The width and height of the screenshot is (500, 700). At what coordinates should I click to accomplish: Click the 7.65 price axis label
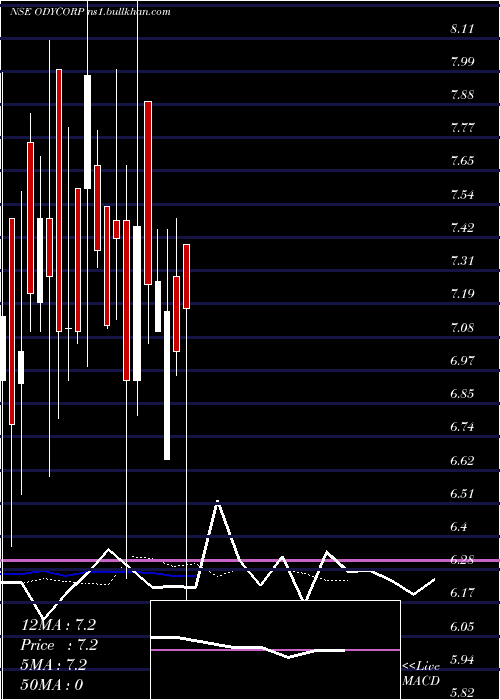pyautogui.click(x=462, y=161)
